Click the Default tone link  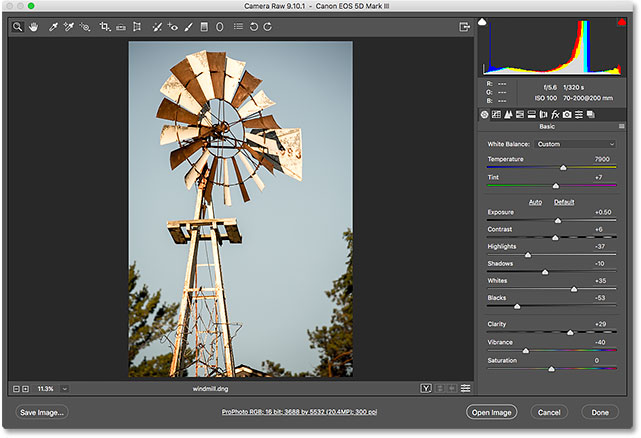click(x=564, y=202)
